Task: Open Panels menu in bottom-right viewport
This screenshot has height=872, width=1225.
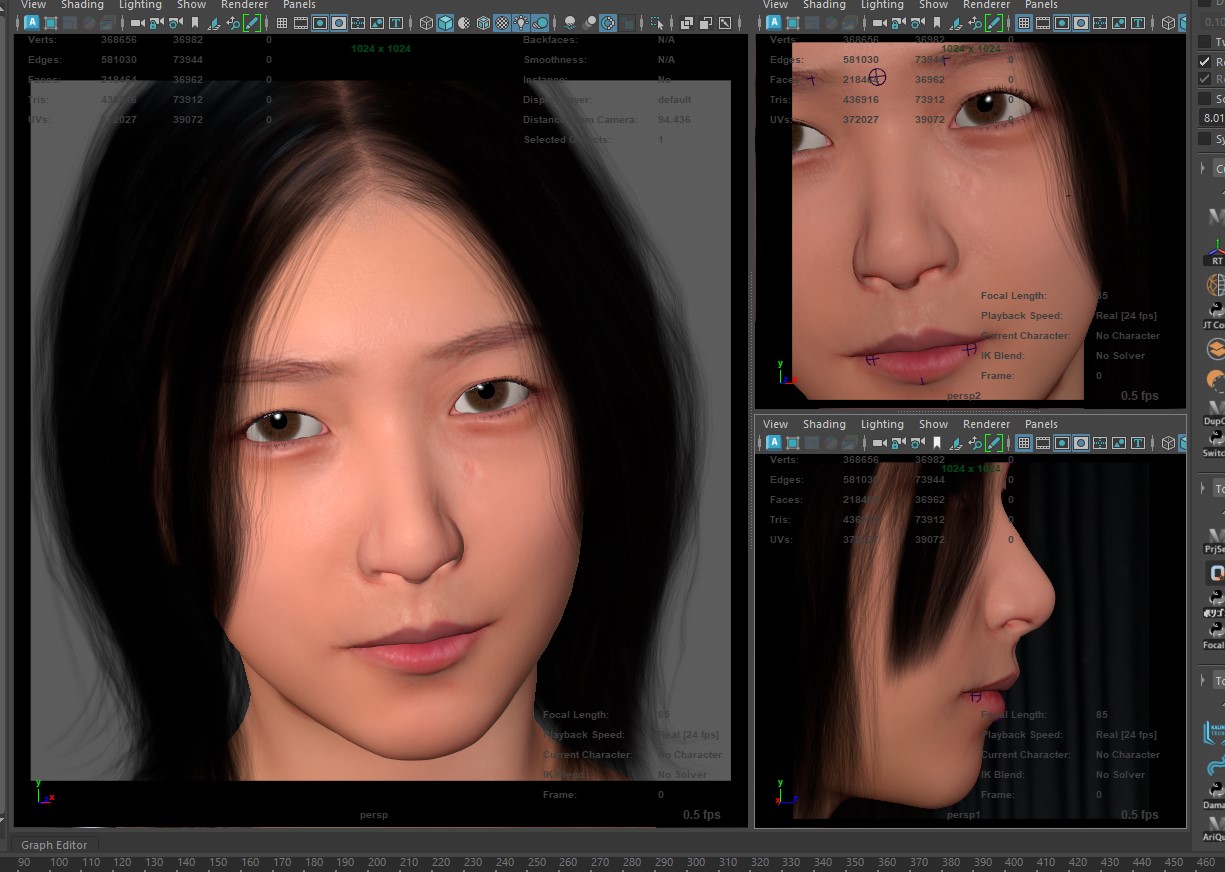Action: (x=1041, y=424)
